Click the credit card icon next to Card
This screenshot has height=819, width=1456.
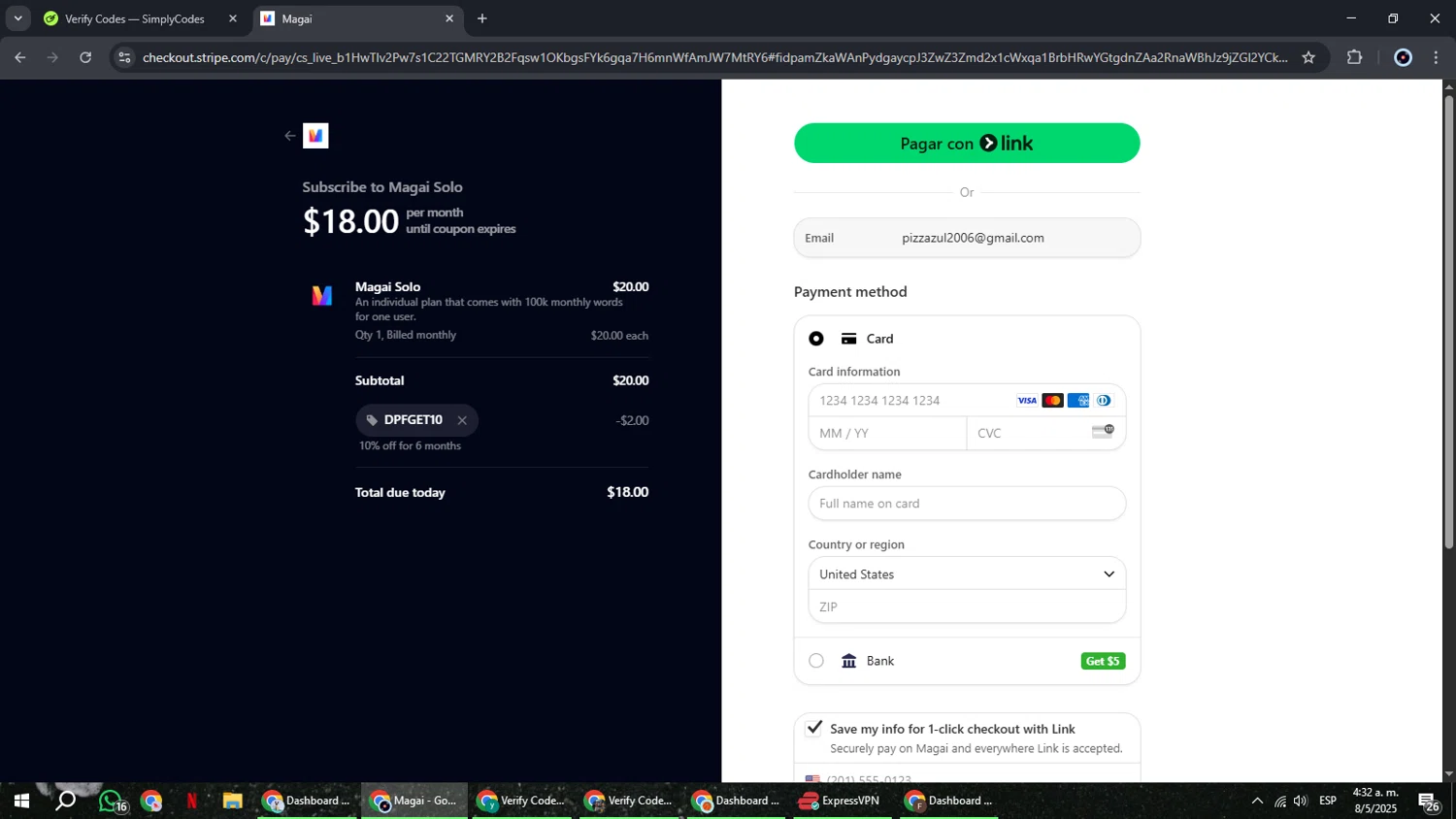pos(849,339)
